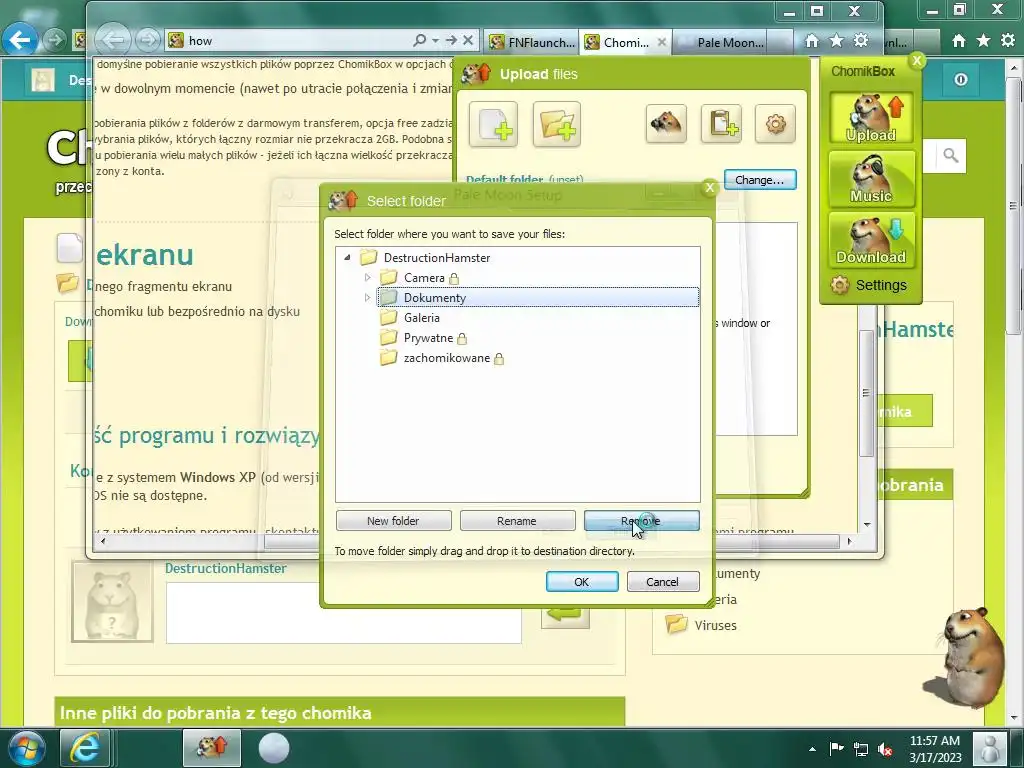Click the Rename button

click(x=517, y=520)
